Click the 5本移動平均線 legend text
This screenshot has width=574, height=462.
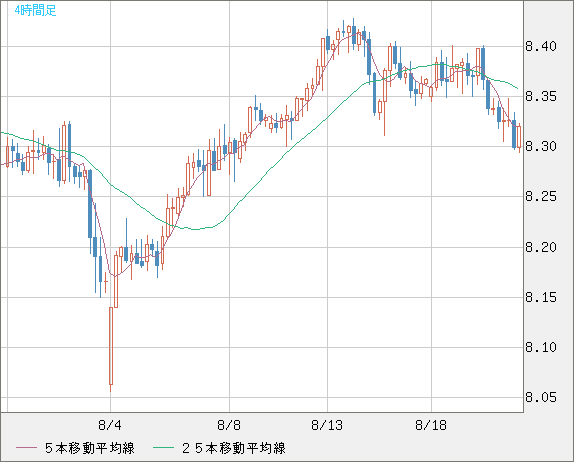coord(90,448)
